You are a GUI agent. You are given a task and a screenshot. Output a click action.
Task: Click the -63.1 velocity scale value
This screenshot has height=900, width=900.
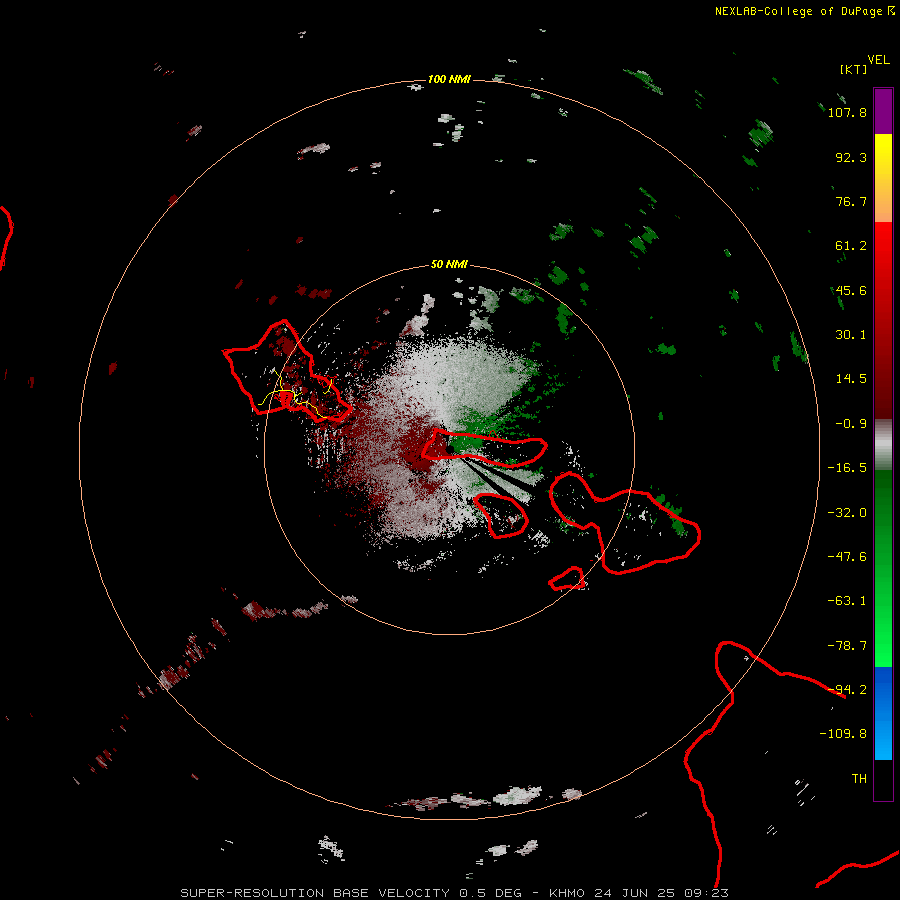(x=847, y=601)
